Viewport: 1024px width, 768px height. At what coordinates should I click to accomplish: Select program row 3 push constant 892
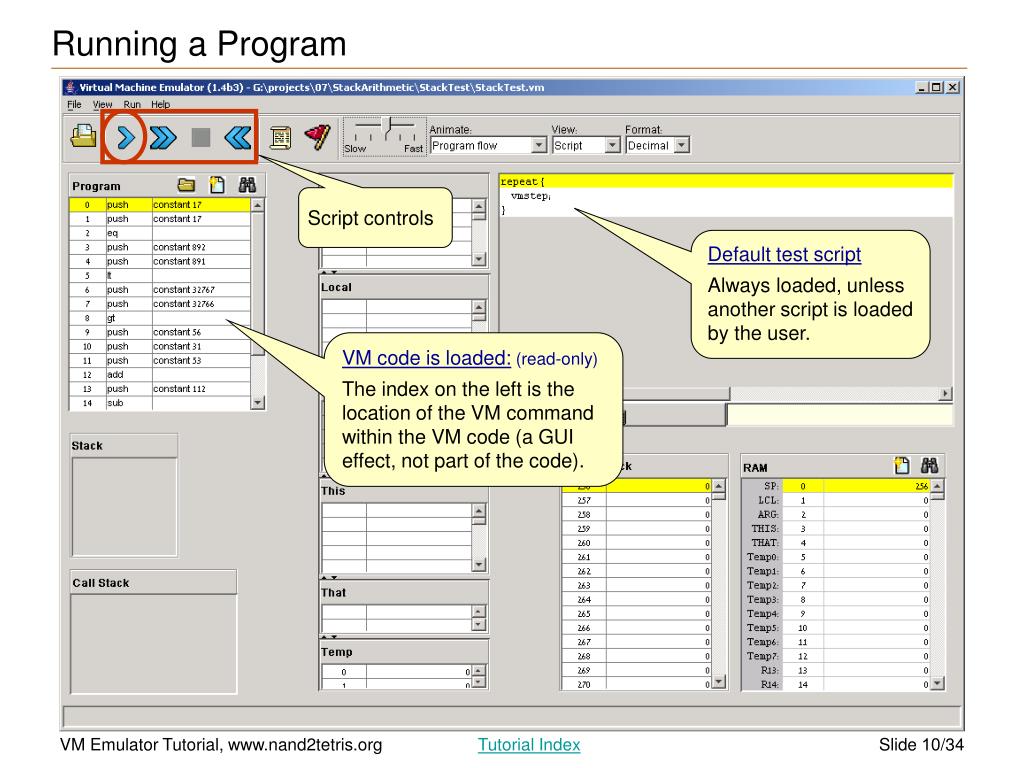[x=159, y=248]
